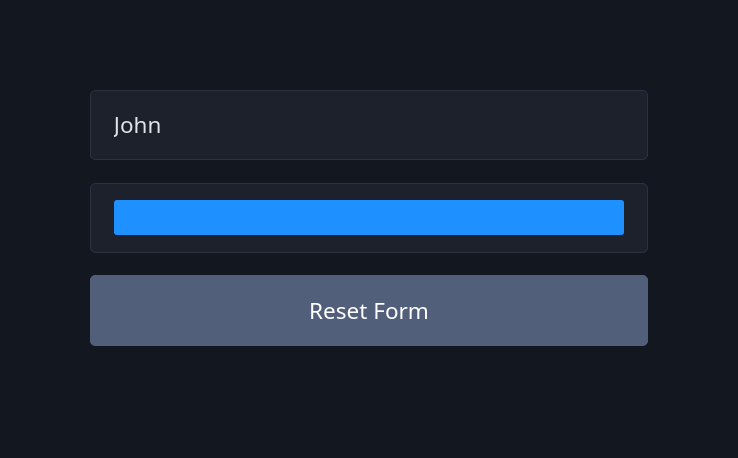Open the blue color picker swatch
The image size is (738, 458).
(x=368, y=218)
